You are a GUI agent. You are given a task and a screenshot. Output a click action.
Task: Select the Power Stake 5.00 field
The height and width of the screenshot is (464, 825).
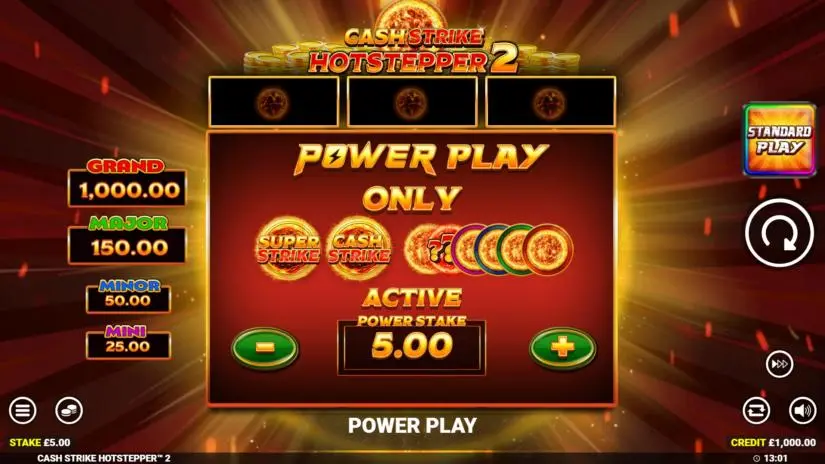click(411, 347)
